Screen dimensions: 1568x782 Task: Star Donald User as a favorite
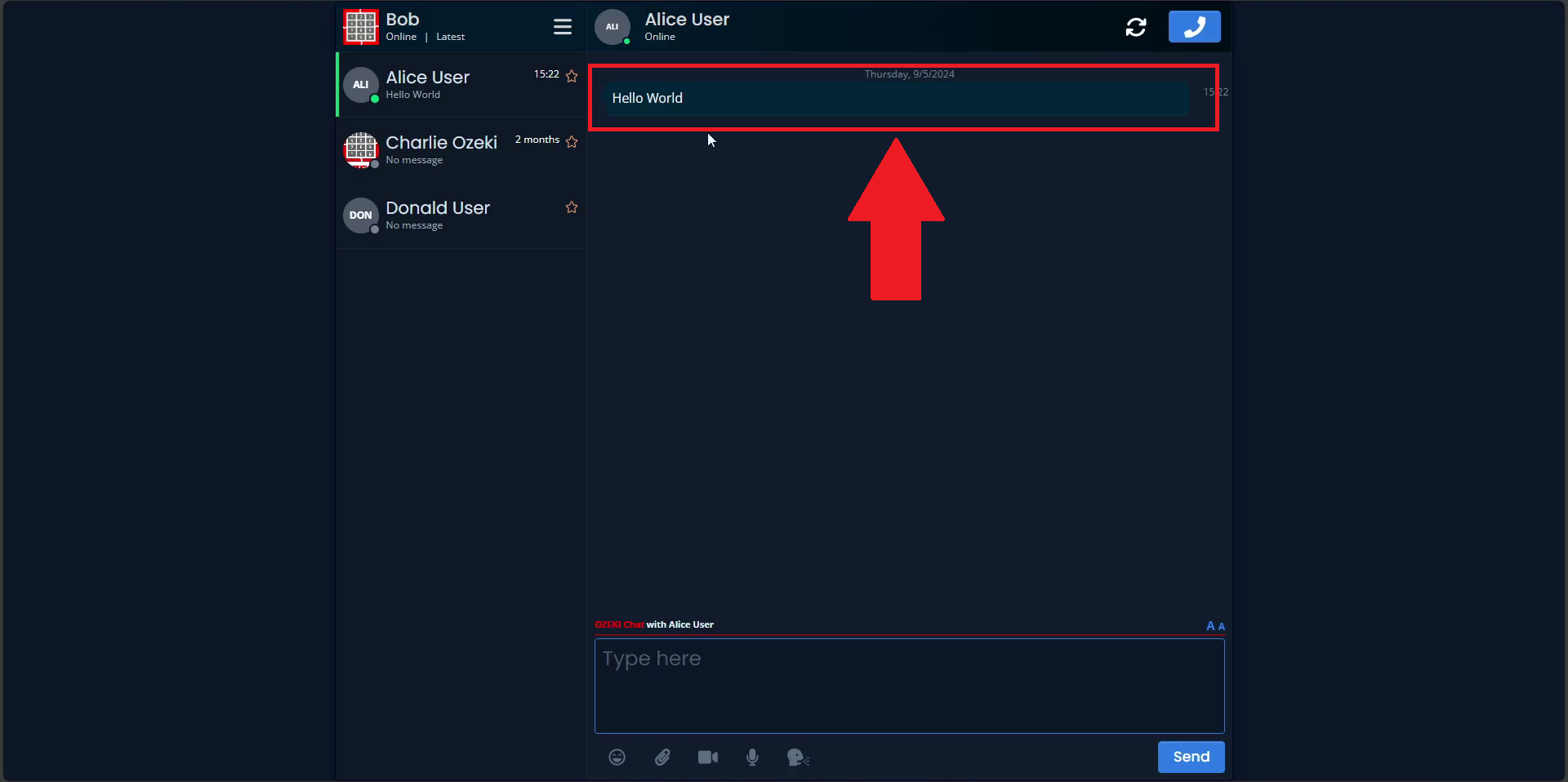pyautogui.click(x=572, y=207)
